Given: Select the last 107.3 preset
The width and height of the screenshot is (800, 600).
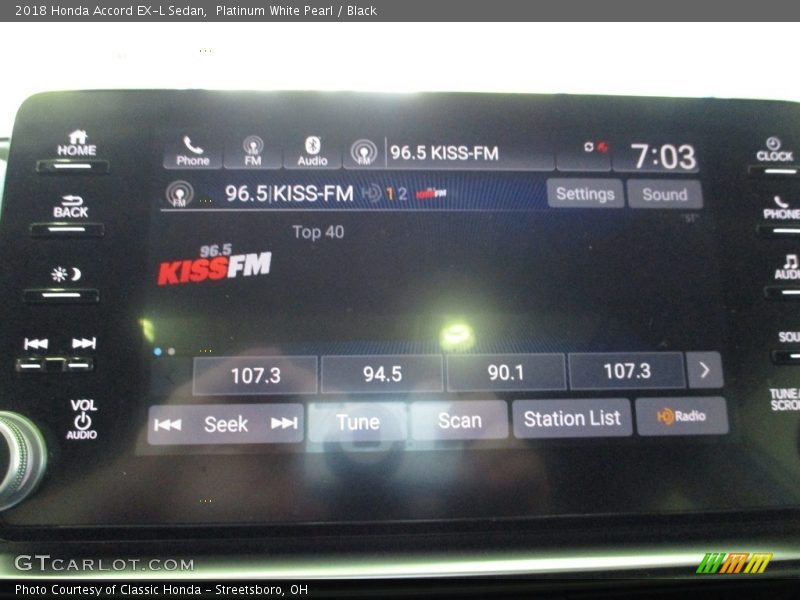Looking at the screenshot, I should [627, 370].
